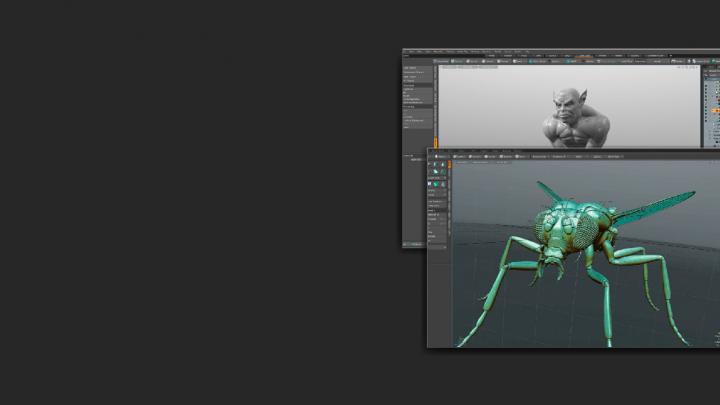Click the orange vertical tab left of the fly viewport

coord(450,163)
